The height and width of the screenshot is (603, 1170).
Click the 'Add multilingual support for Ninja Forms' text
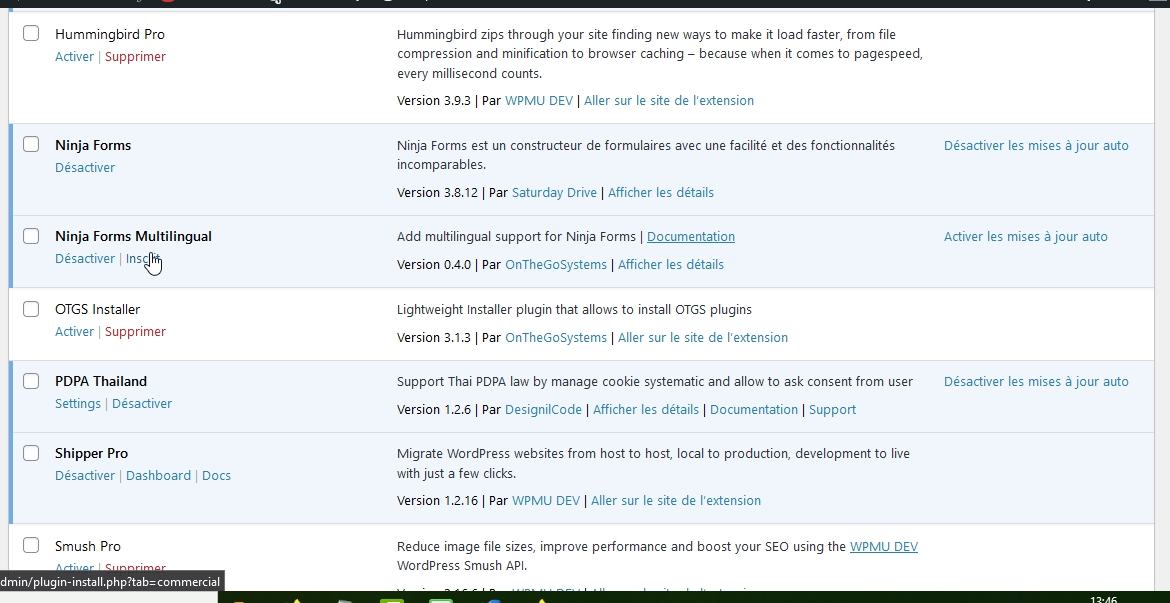[x=516, y=237]
